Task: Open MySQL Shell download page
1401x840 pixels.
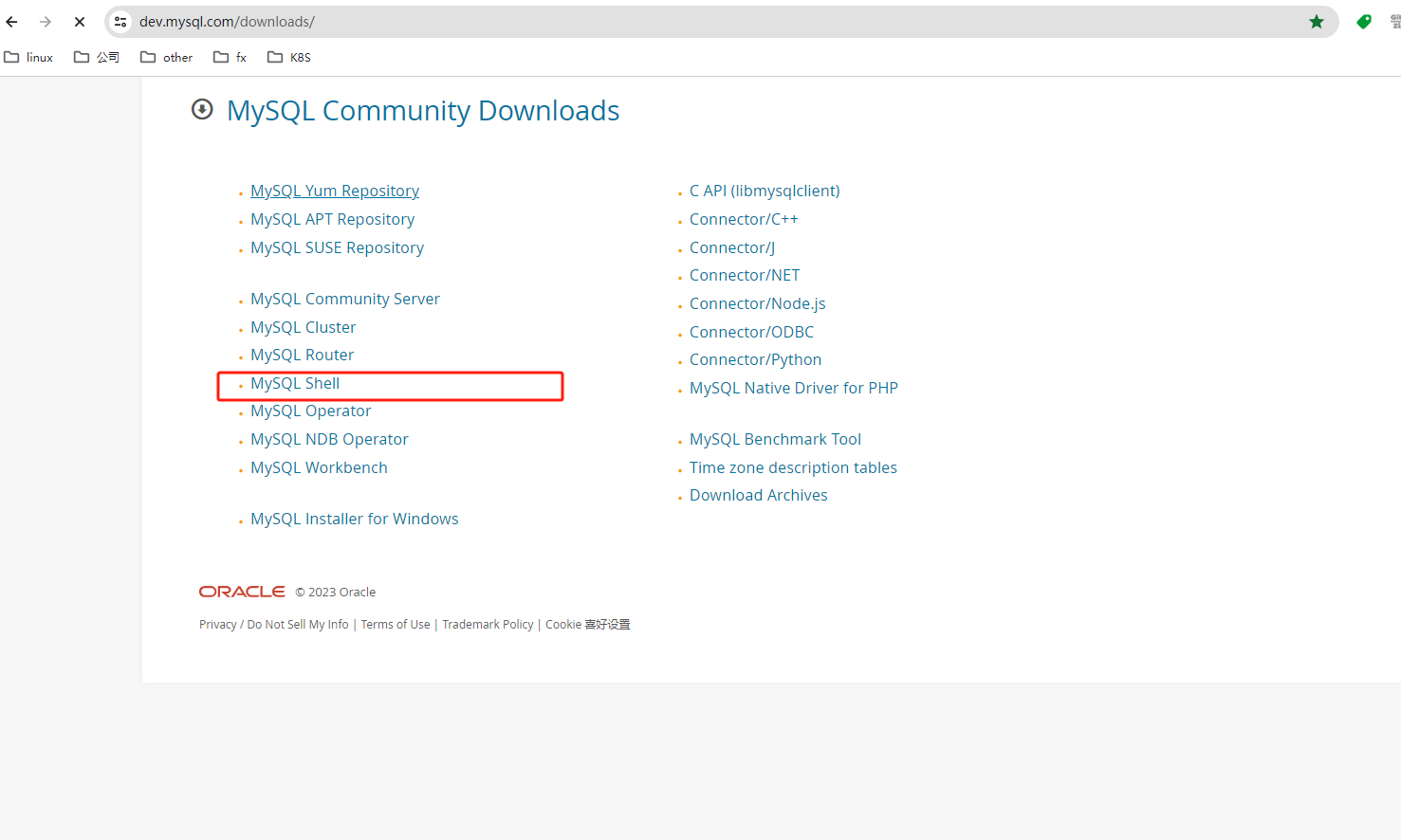Action: click(294, 383)
